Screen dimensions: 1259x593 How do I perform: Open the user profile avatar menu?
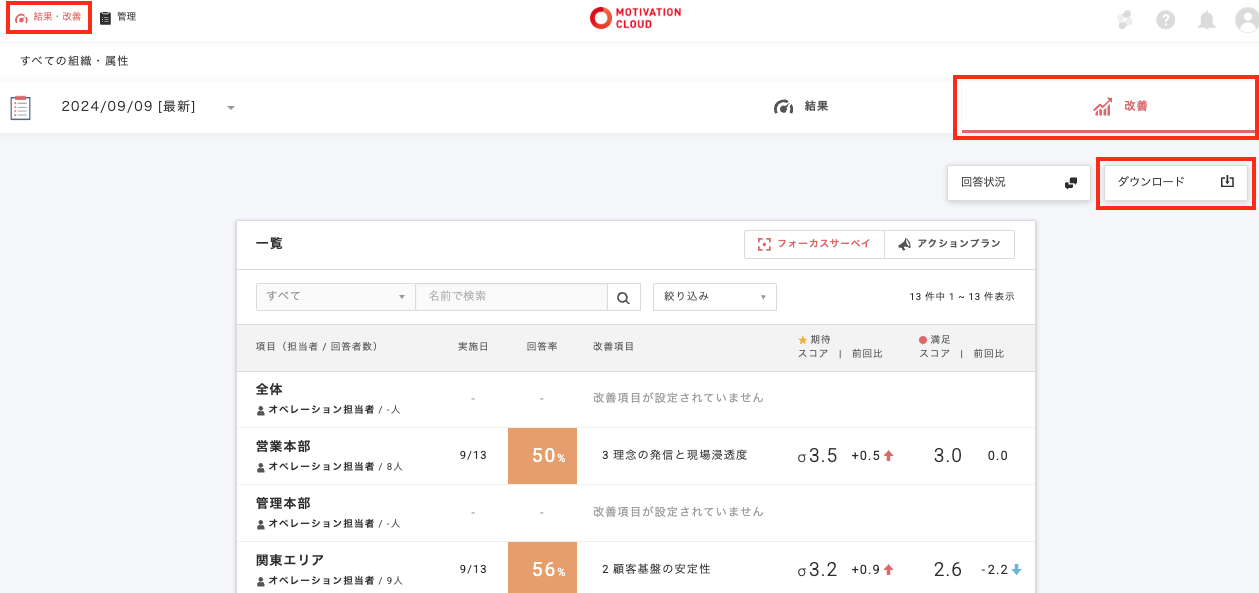click(1246, 20)
